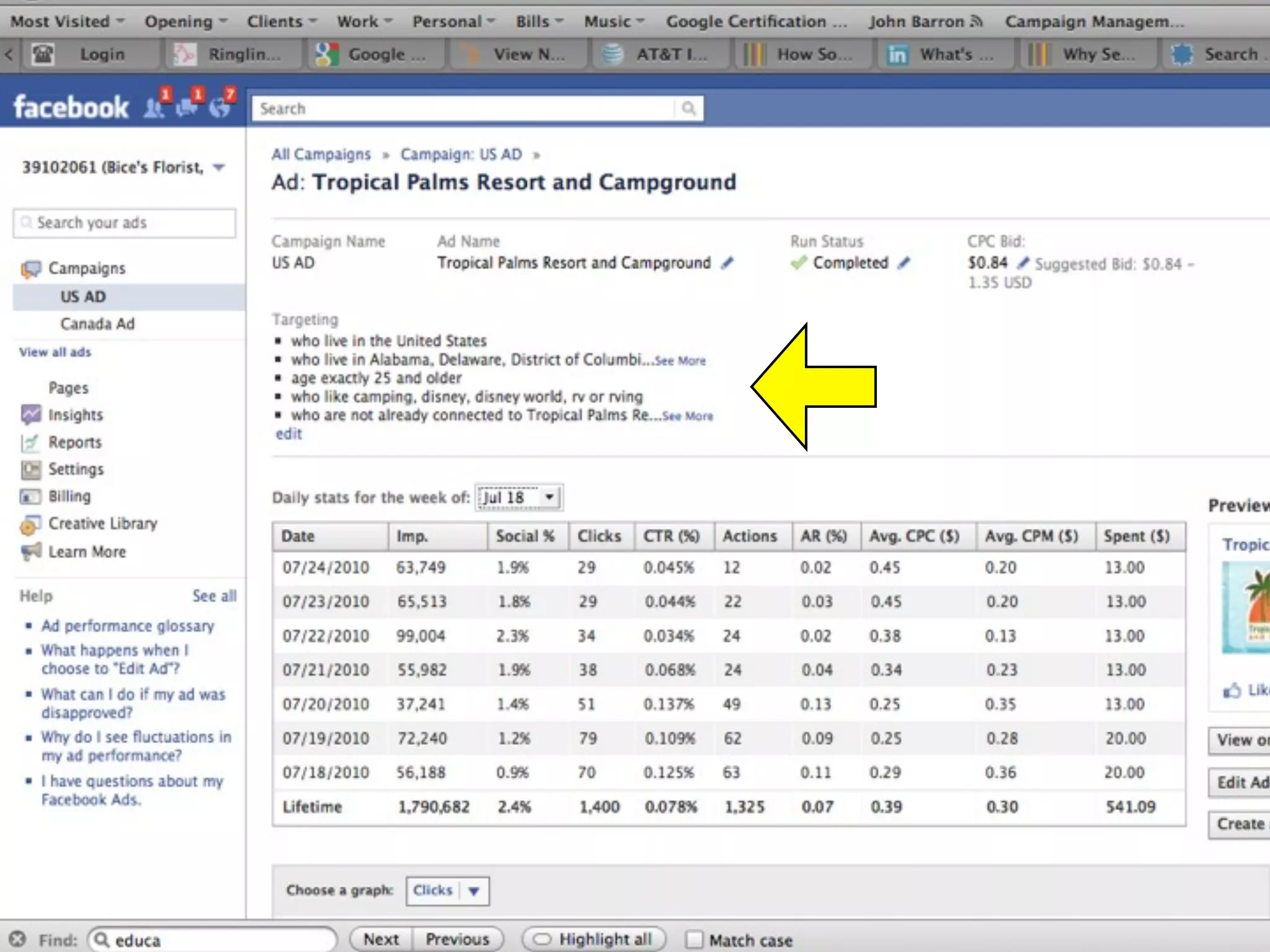
Task: Edit Run Status with pencil icon
Action: click(x=904, y=263)
